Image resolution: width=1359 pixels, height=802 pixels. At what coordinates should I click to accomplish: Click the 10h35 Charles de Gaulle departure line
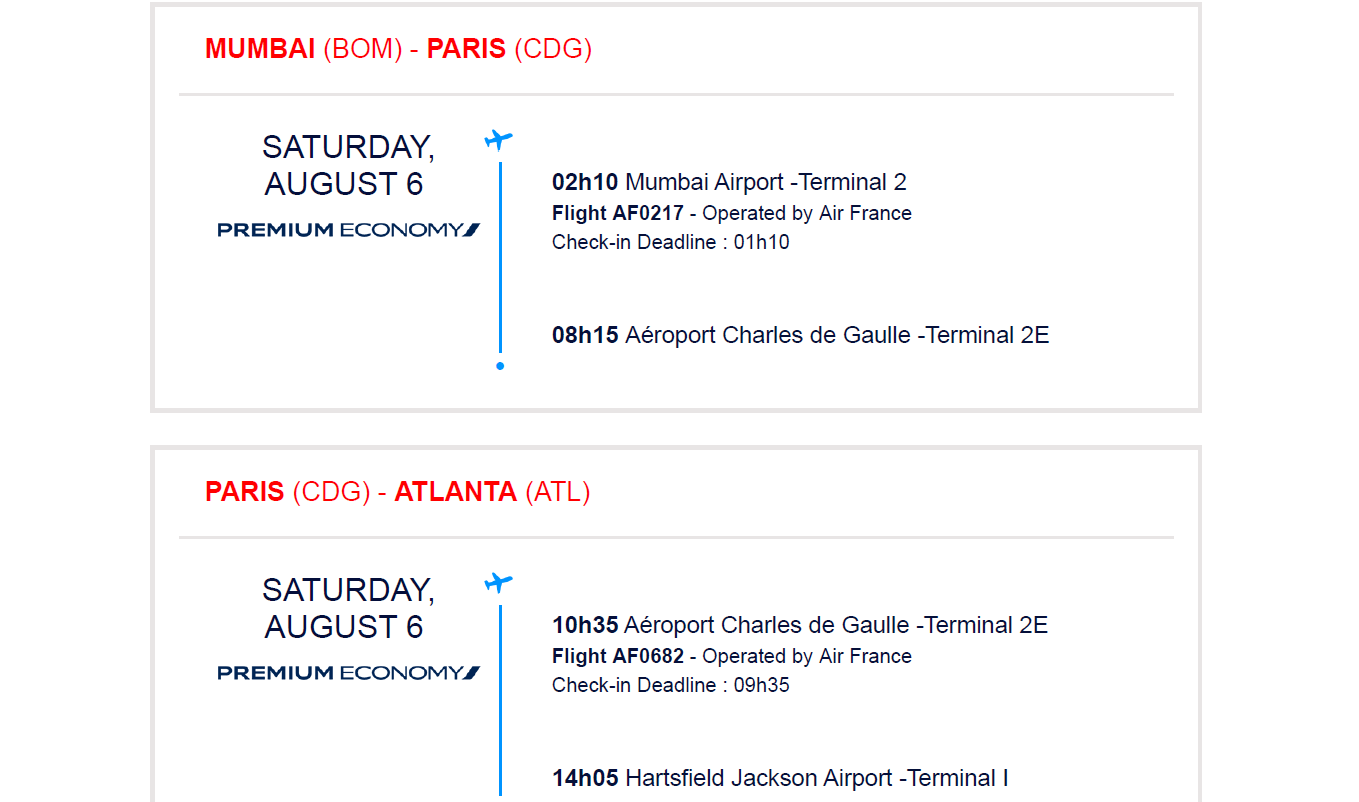799,625
